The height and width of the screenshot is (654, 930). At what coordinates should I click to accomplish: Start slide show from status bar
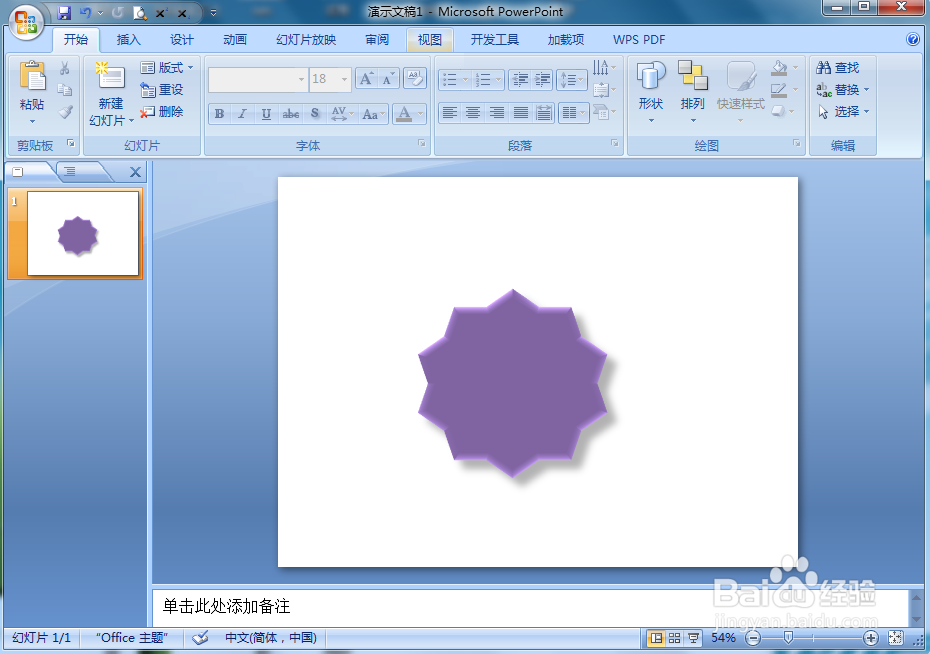click(x=693, y=638)
